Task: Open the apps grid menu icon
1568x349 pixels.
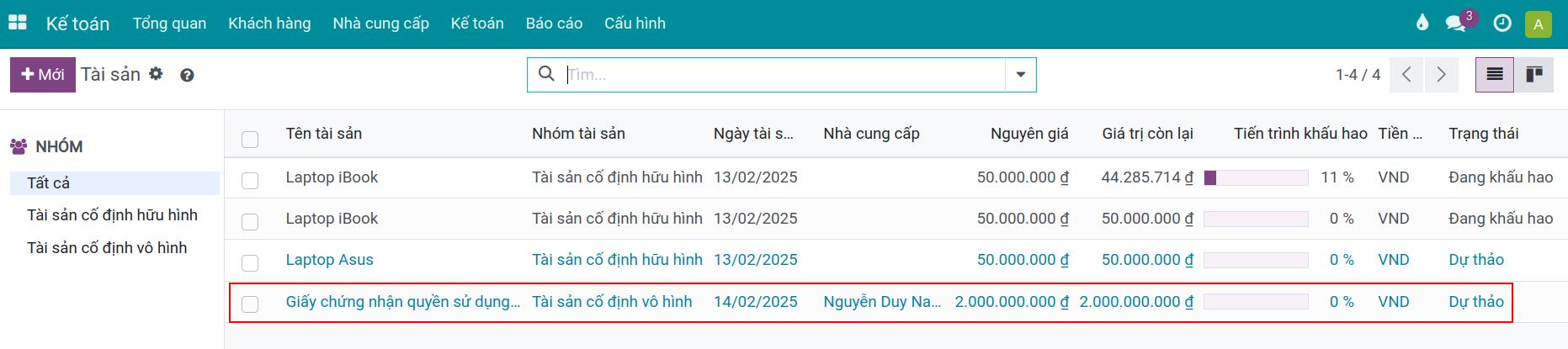Action: (18, 23)
